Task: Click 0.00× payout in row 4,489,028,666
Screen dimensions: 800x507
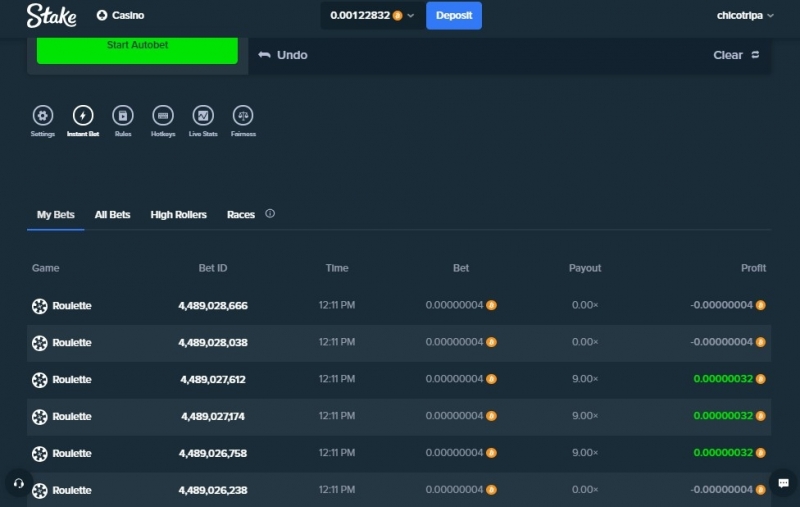Action: [x=585, y=305]
